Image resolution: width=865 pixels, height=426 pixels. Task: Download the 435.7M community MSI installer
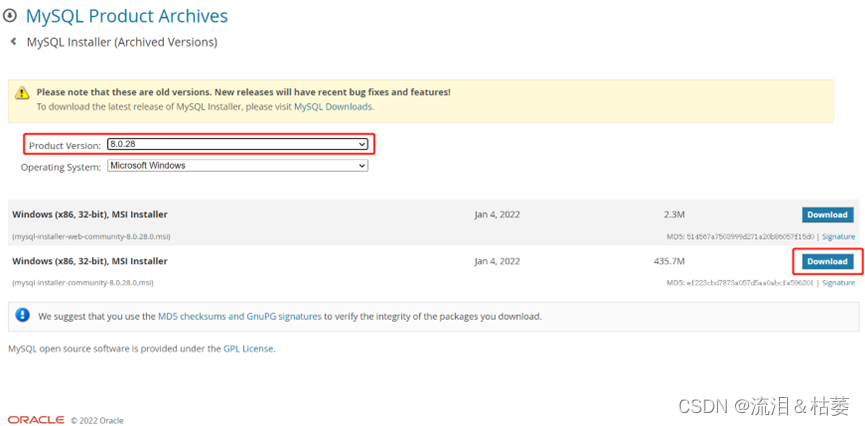[827, 262]
